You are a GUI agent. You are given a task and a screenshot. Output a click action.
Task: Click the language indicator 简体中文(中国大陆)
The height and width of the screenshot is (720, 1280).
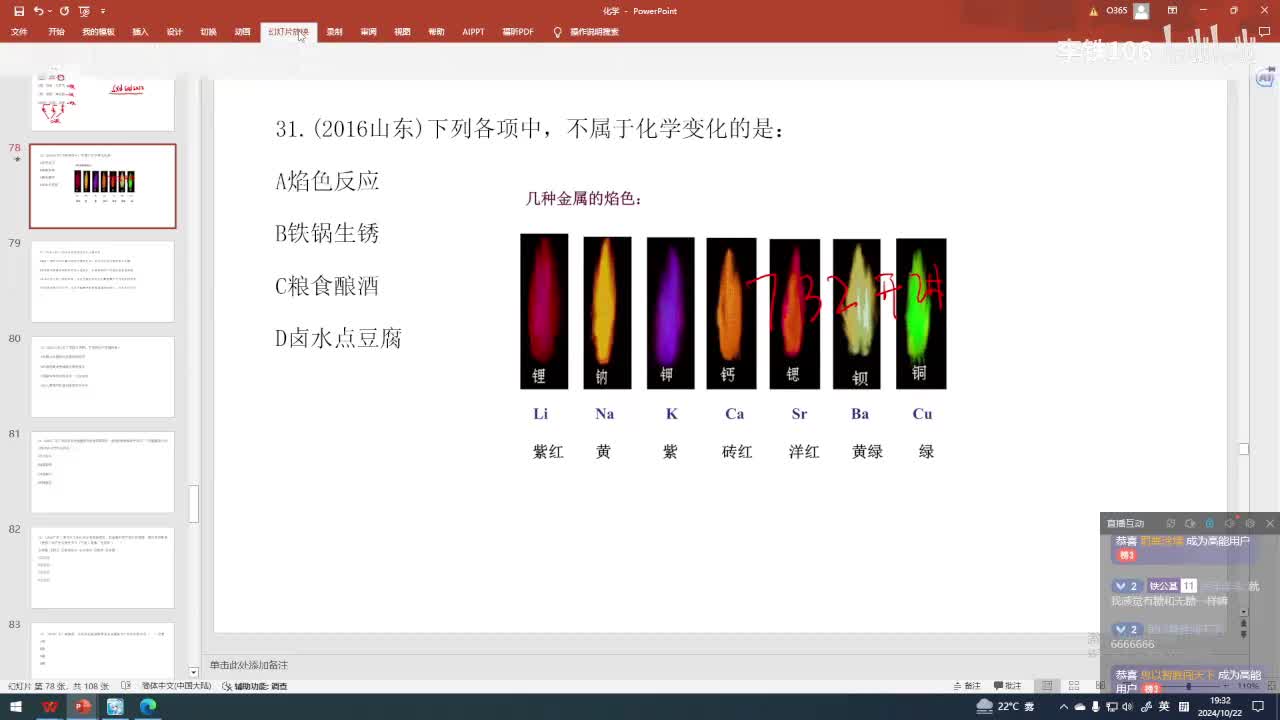(176, 686)
